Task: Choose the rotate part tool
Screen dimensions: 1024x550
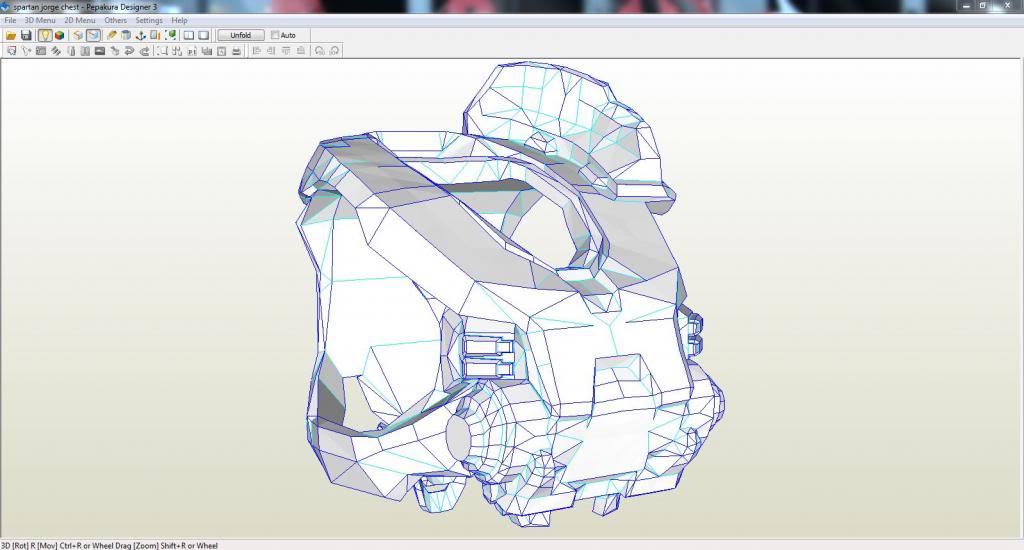Action: tap(26, 51)
